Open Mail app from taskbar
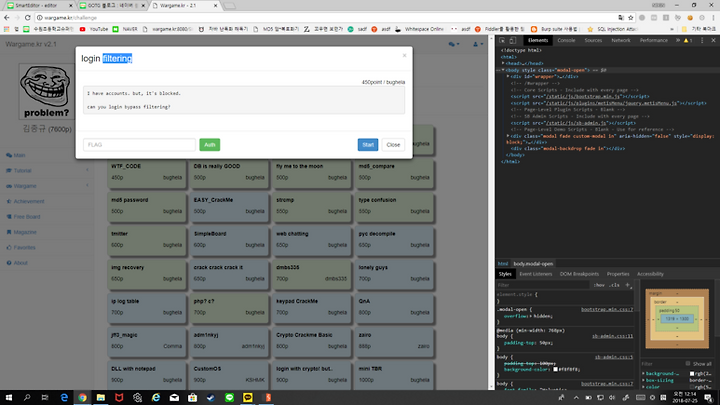Viewport: 720px width, 405px height. tap(174, 398)
